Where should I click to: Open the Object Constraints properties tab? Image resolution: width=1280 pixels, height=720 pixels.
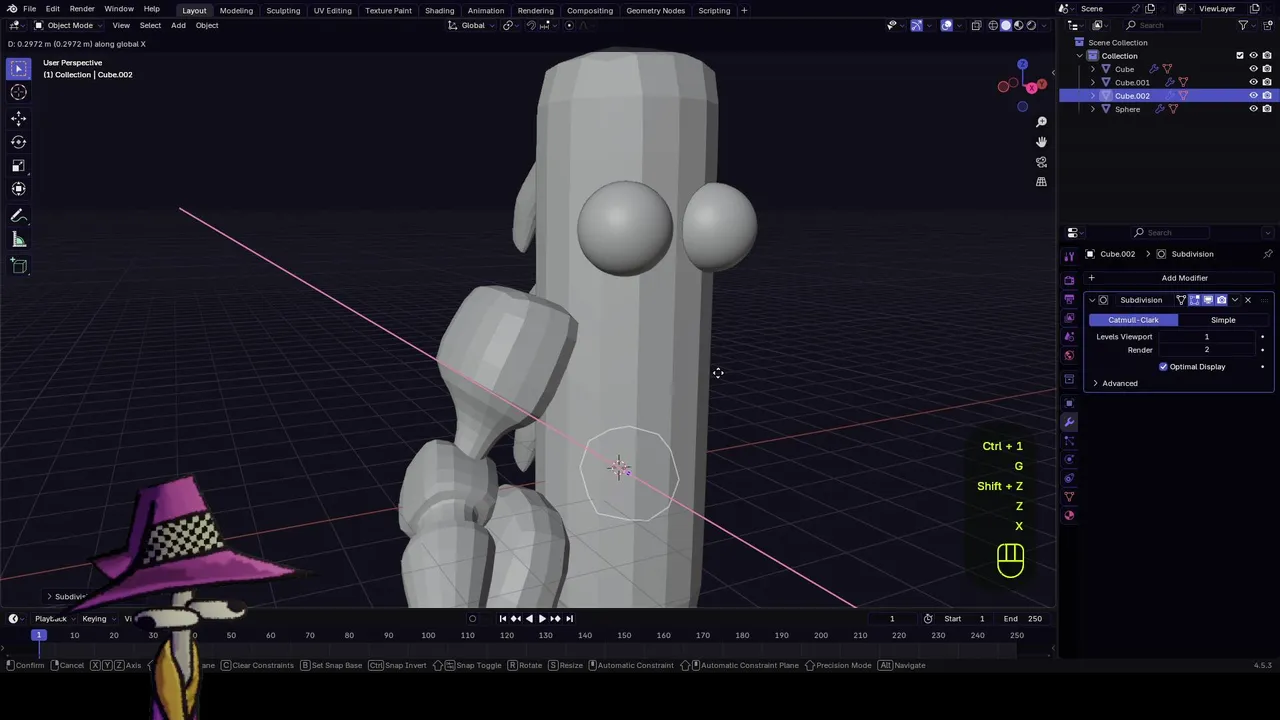point(1069,478)
